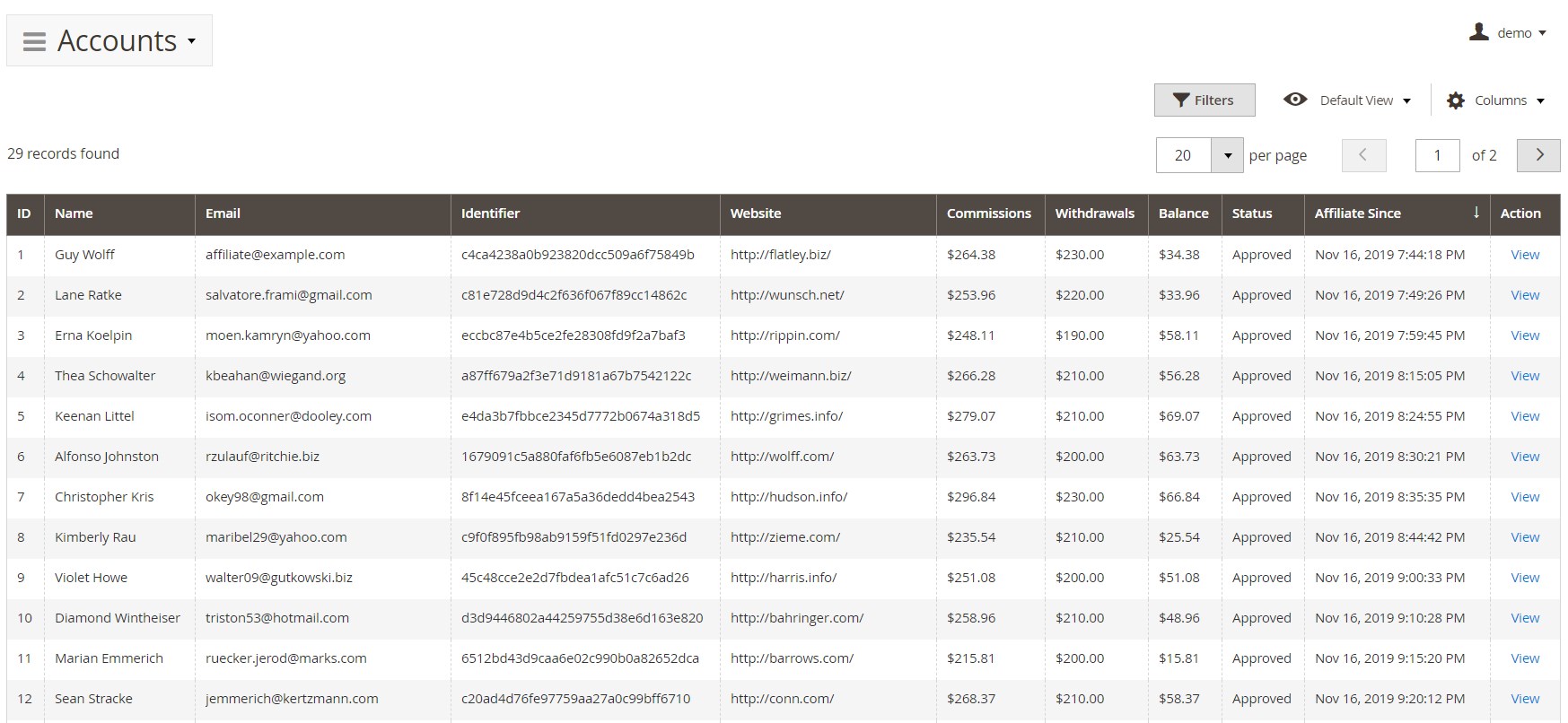Sort table by Balance column header
The height and width of the screenshot is (723, 1568).
click(1182, 213)
